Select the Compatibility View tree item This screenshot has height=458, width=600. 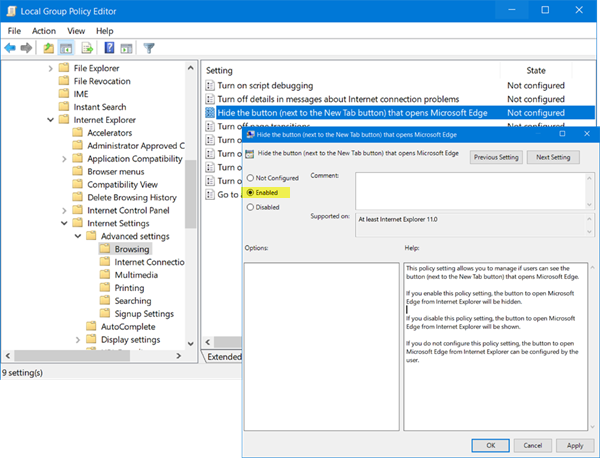122,184
